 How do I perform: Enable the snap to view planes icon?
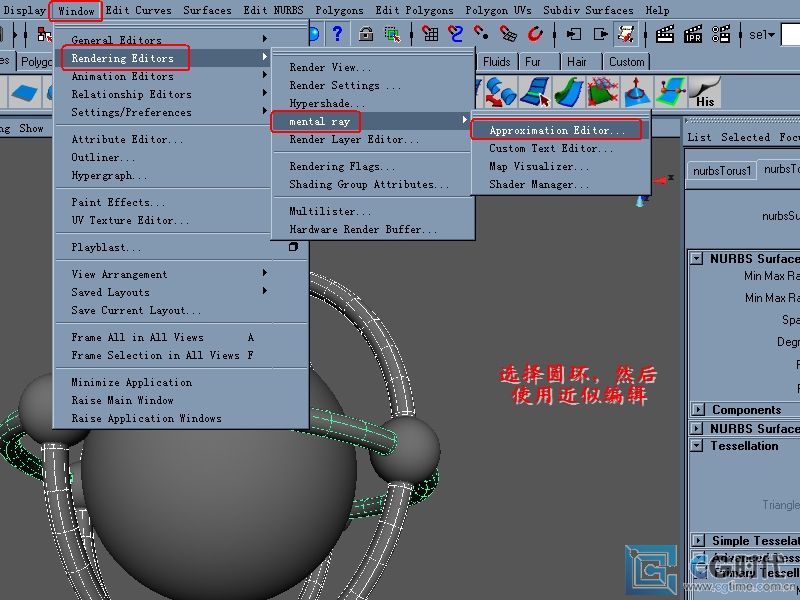coord(508,34)
